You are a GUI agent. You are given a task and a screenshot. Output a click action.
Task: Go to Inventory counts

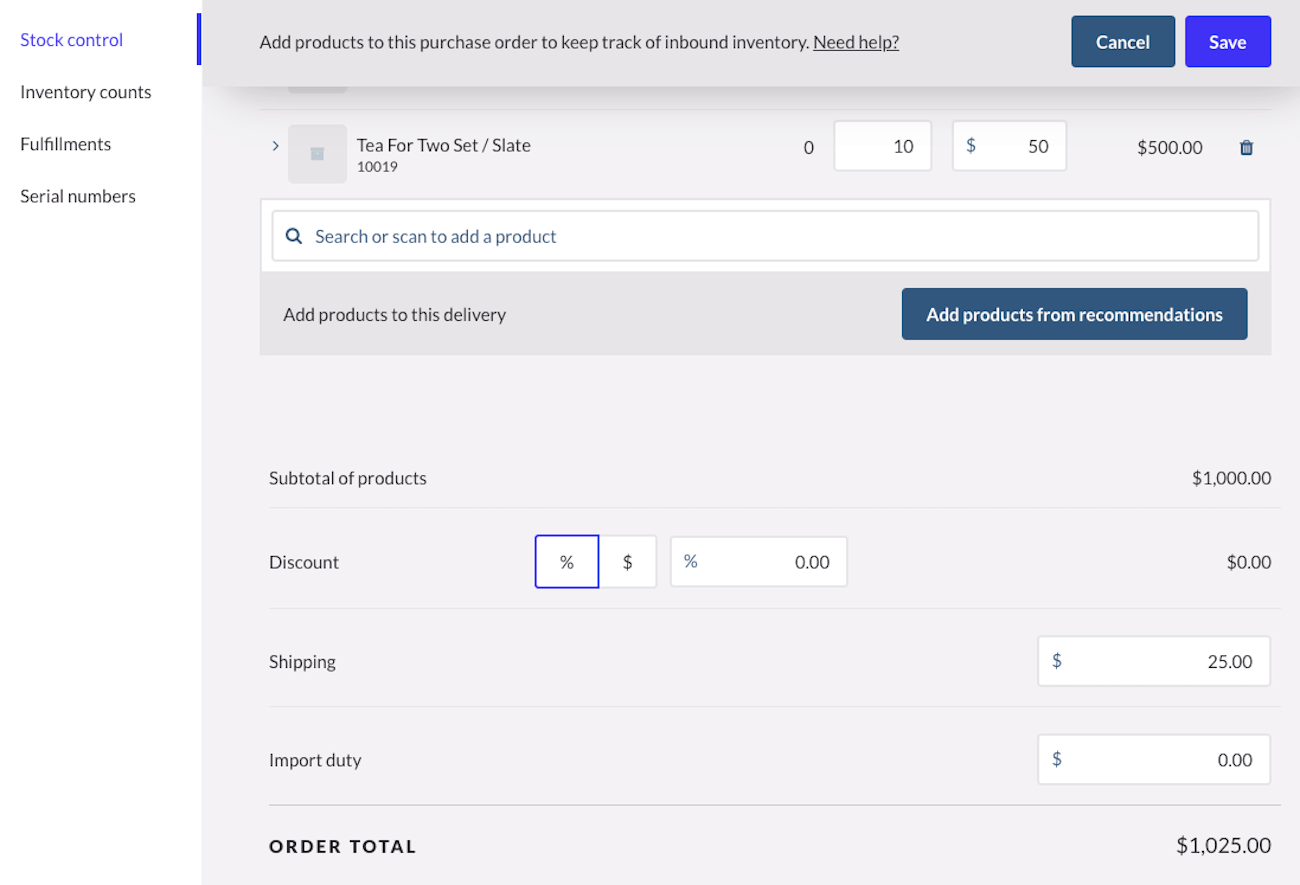pos(86,92)
